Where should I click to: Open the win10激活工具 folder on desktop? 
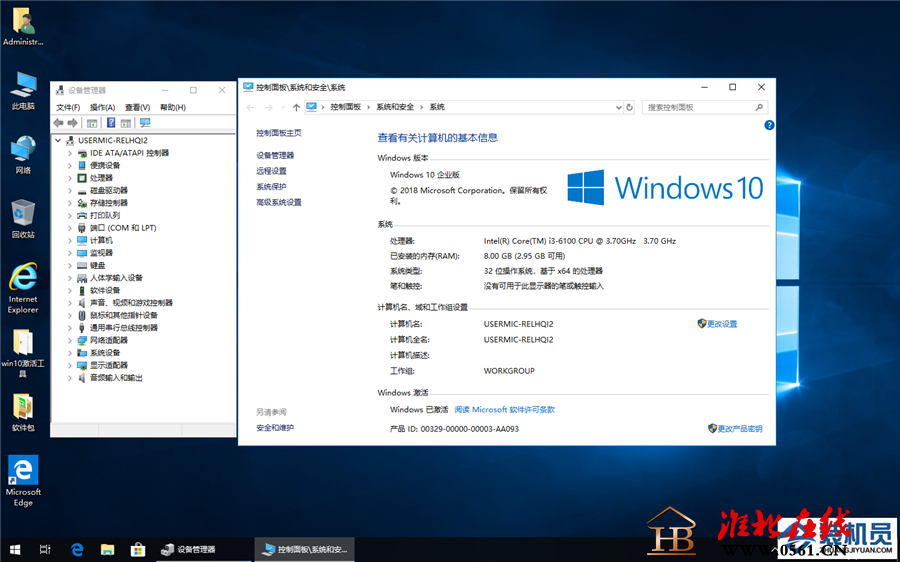(x=23, y=354)
